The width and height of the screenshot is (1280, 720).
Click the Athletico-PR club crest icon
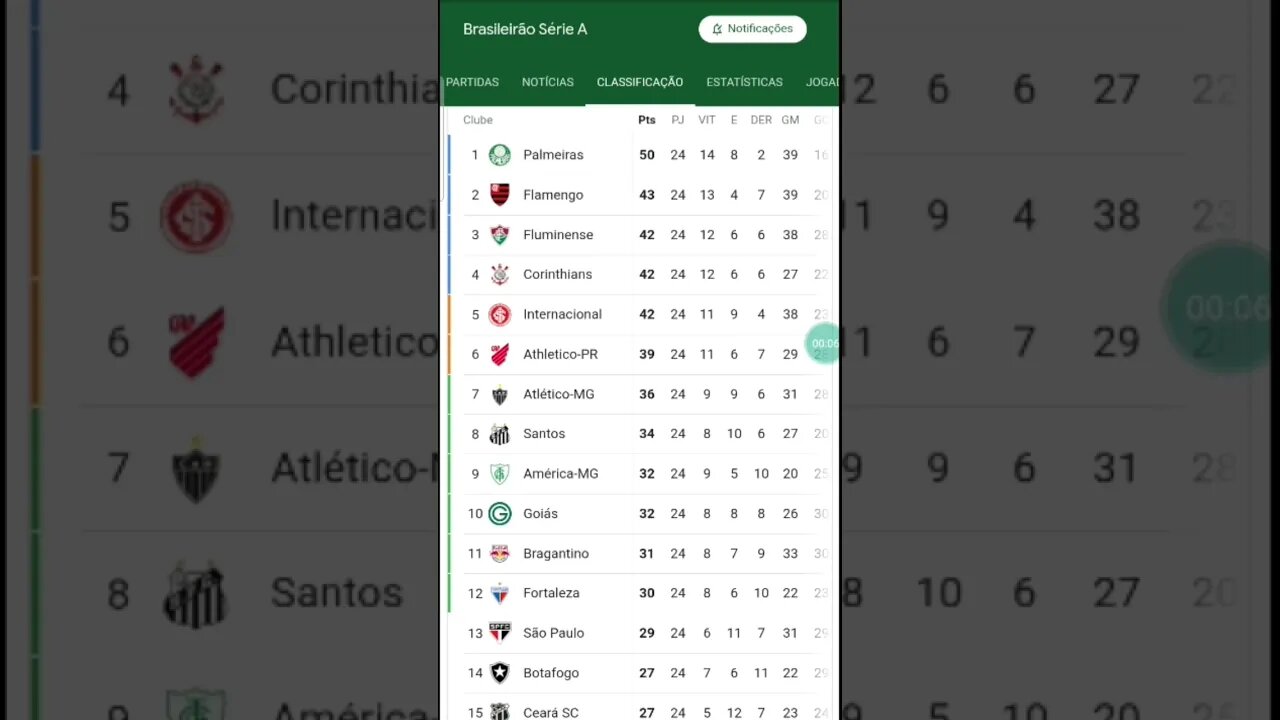[499, 354]
